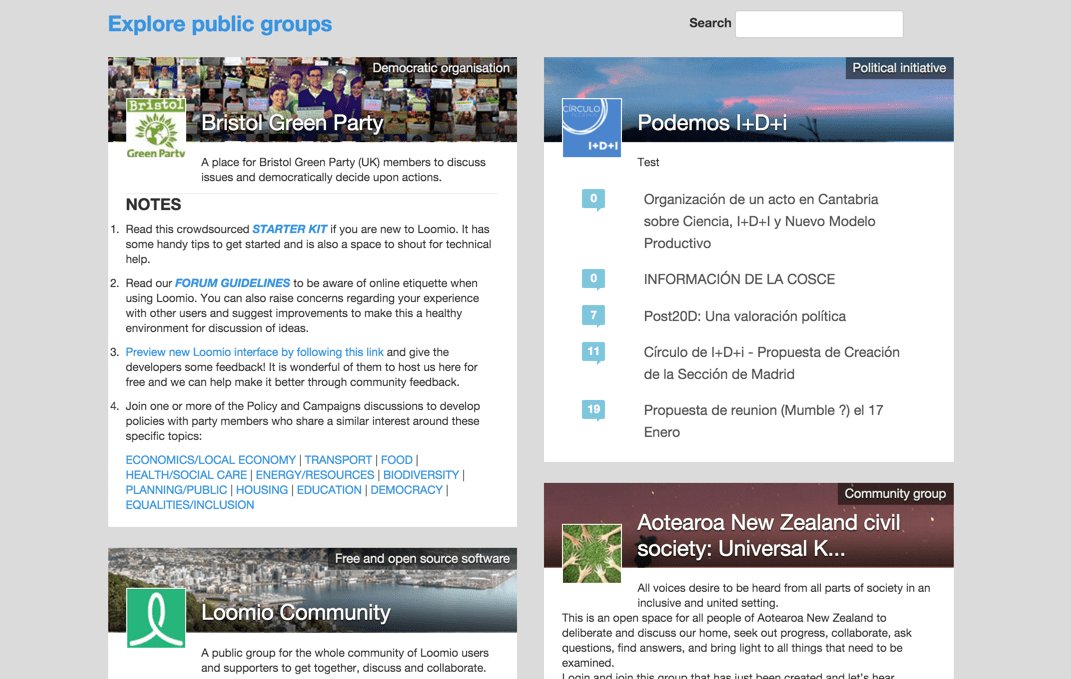Click the Test description under Podemos
Image resolution: width=1071 pixels, height=679 pixels.
648,163
